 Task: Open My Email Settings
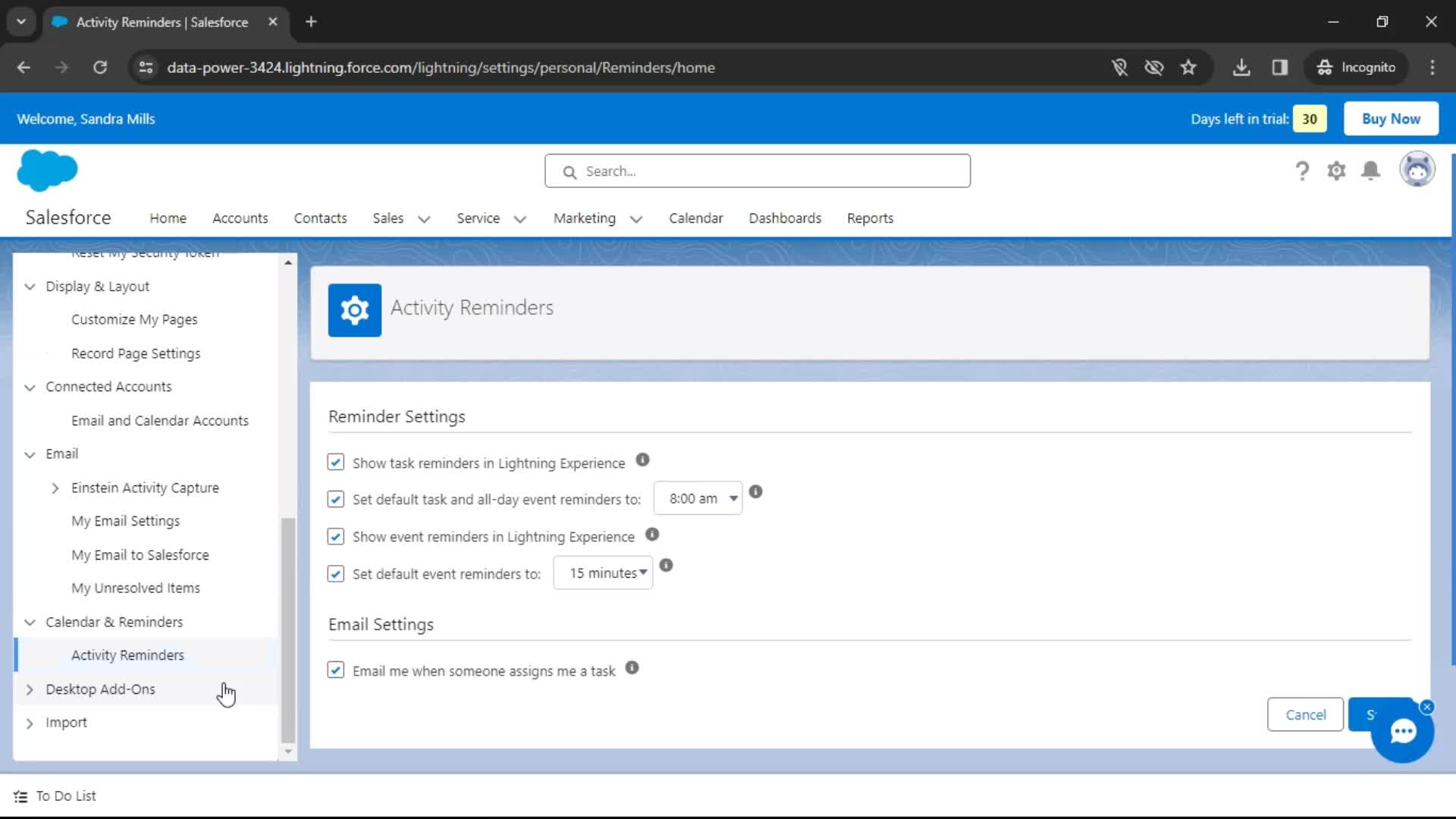[126, 521]
